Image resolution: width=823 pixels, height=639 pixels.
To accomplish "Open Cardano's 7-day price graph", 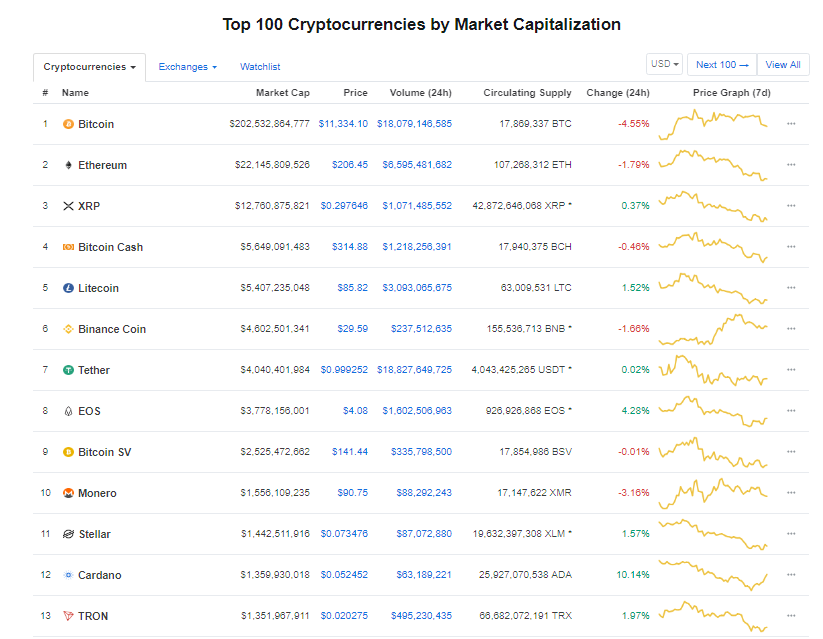I will coord(713,574).
